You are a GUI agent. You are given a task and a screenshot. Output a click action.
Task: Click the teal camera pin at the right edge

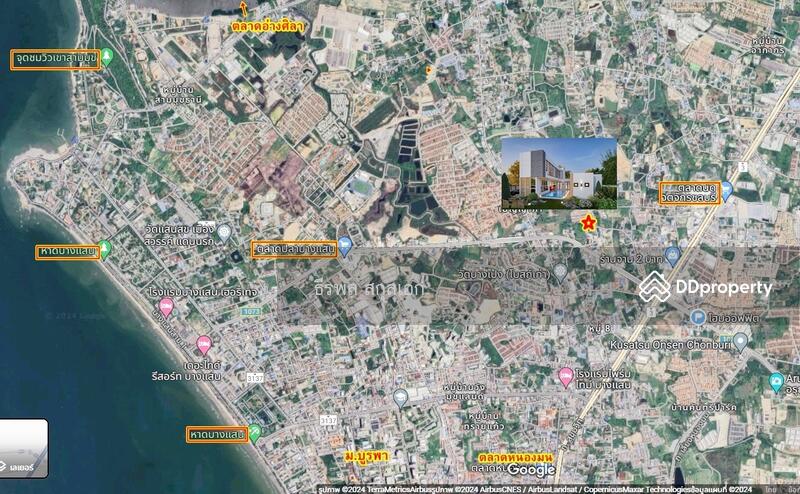(776, 382)
